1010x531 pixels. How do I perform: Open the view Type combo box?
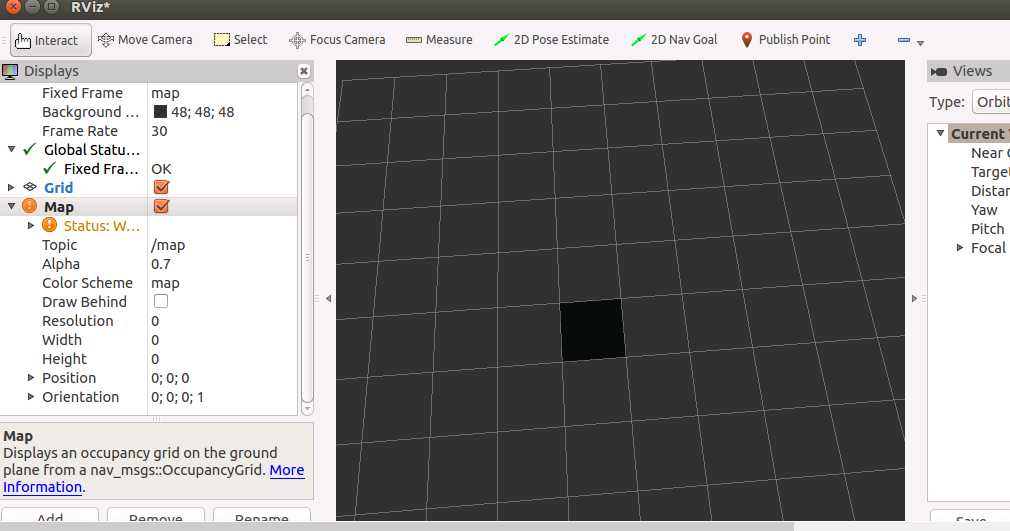point(991,102)
